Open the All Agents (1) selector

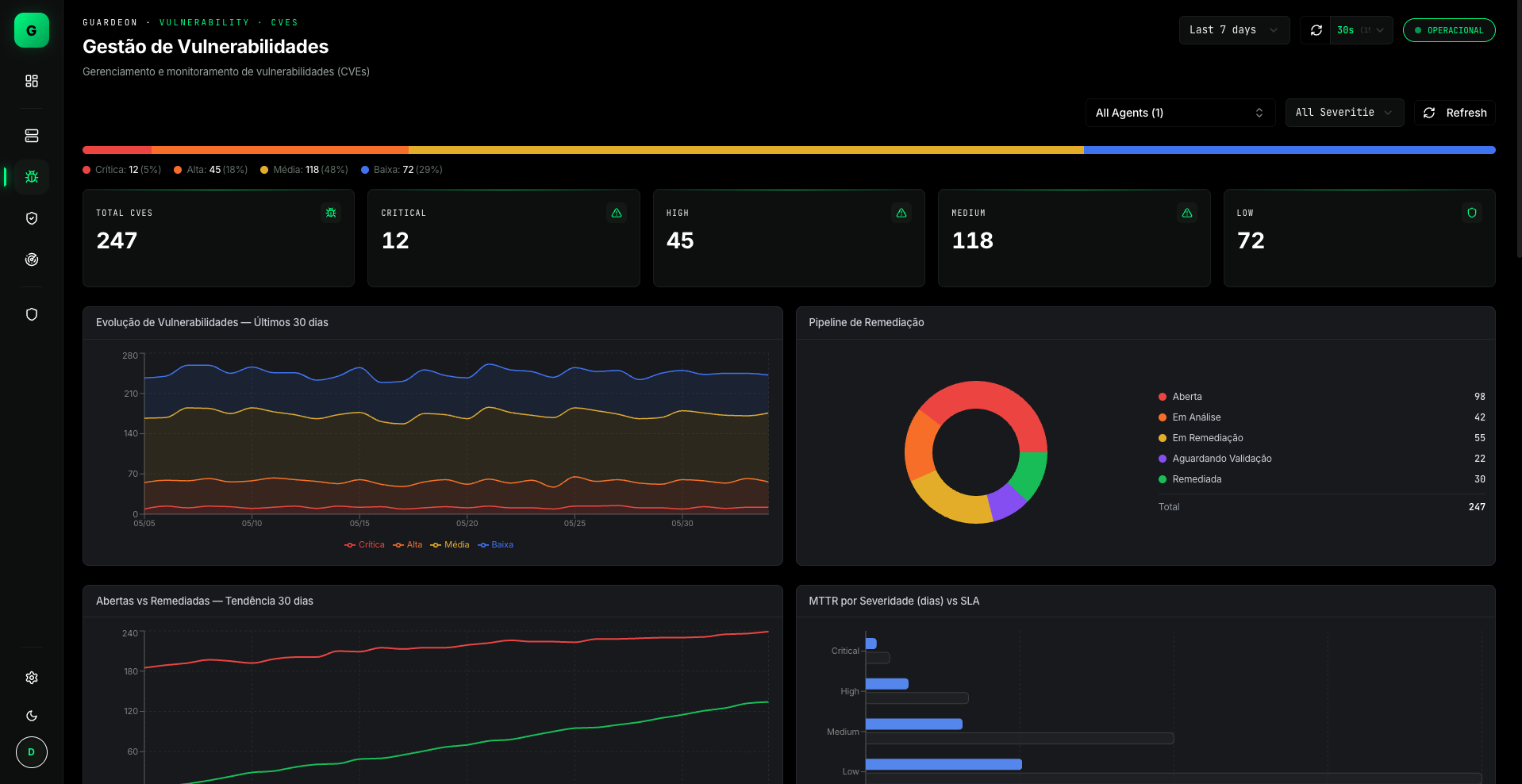(x=1180, y=113)
